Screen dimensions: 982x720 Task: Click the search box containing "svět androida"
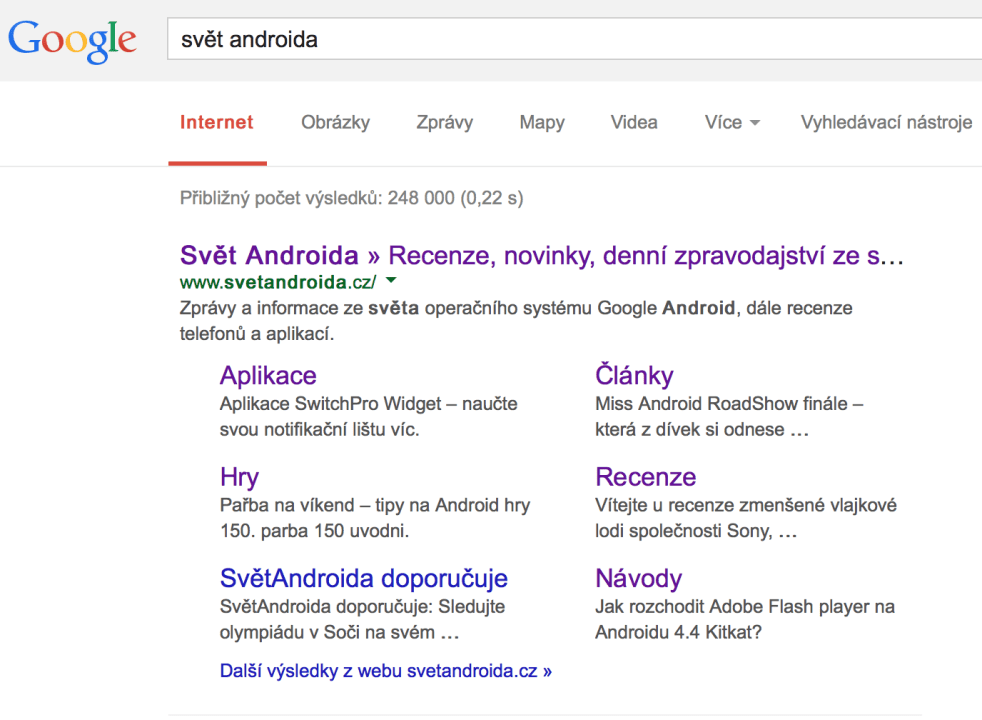570,40
